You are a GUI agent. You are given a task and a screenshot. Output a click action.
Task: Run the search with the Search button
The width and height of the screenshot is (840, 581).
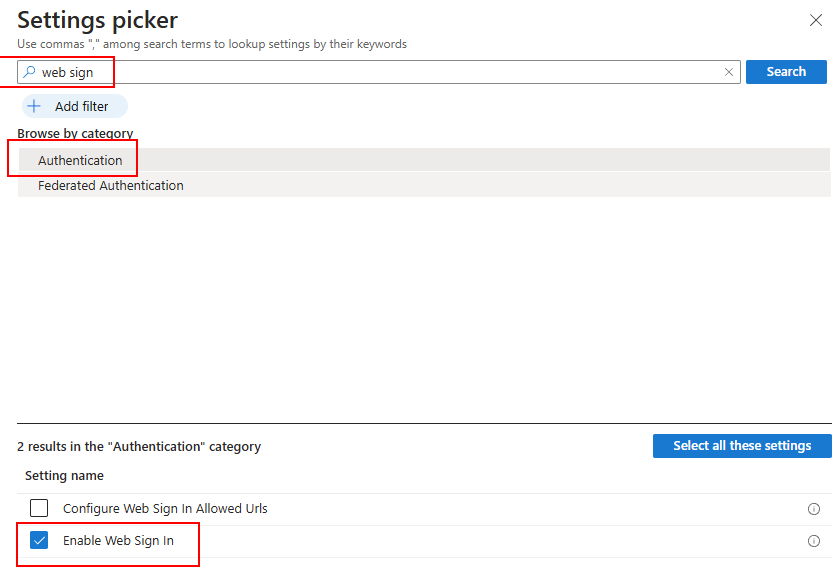tap(786, 72)
